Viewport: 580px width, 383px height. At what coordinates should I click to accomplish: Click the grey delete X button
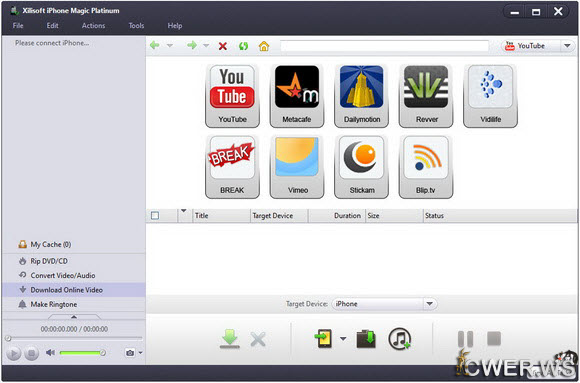pos(258,339)
